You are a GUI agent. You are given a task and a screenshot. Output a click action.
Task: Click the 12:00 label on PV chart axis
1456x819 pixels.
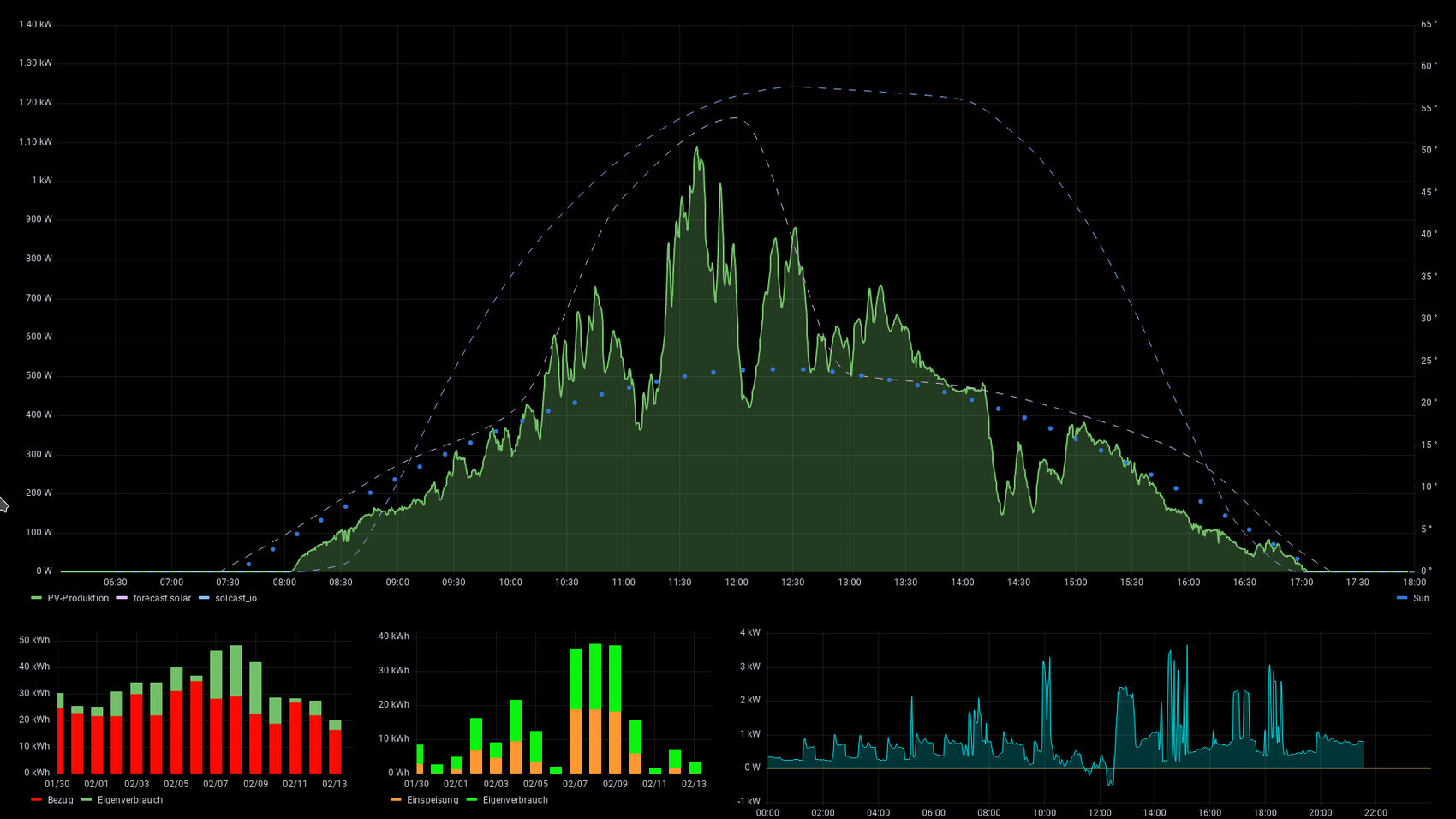click(736, 583)
